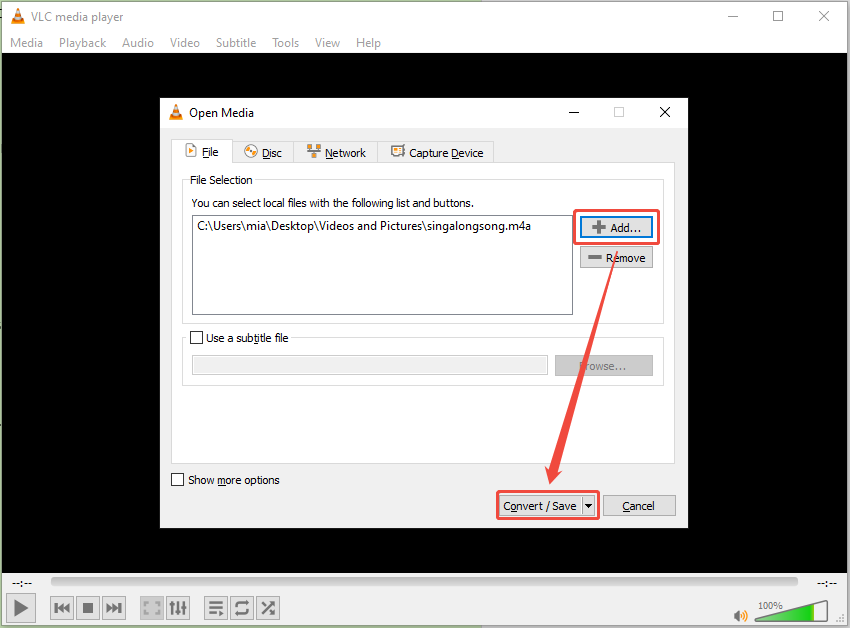Open the Tools menu
The height and width of the screenshot is (628, 850).
[x=286, y=43]
